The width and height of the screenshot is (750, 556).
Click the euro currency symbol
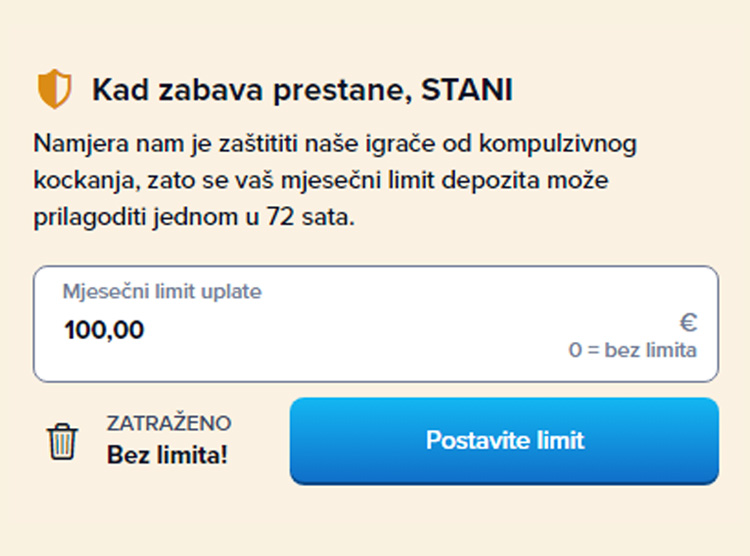(688, 322)
